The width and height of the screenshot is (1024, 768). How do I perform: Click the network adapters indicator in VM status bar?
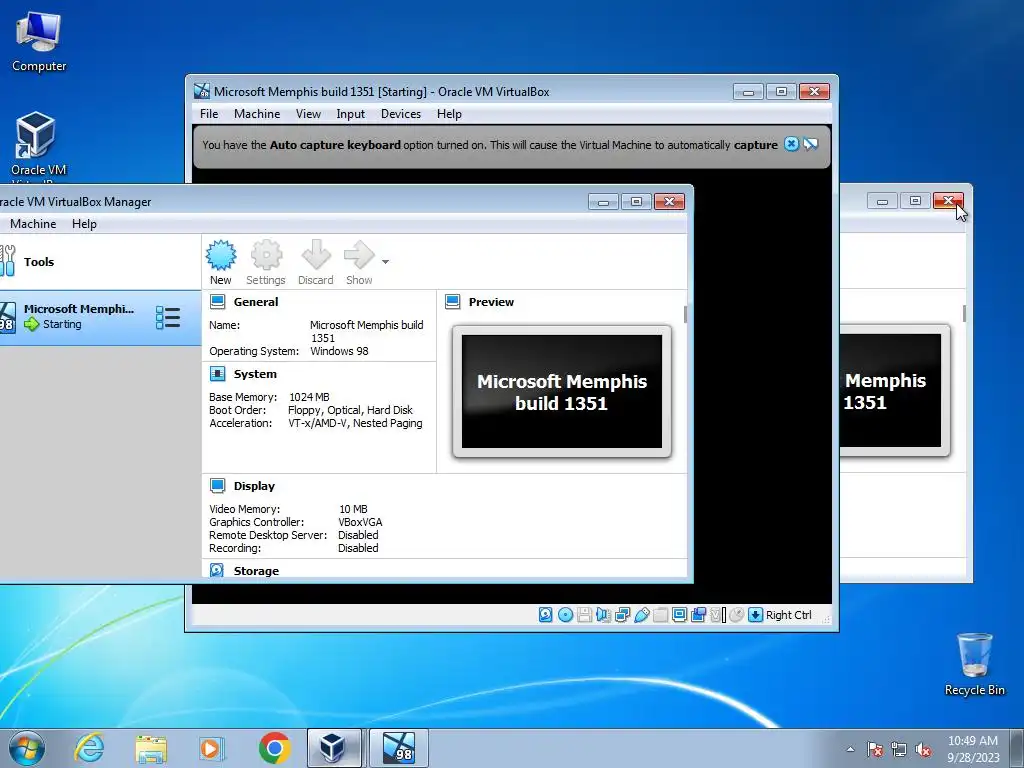click(x=622, y=615)
